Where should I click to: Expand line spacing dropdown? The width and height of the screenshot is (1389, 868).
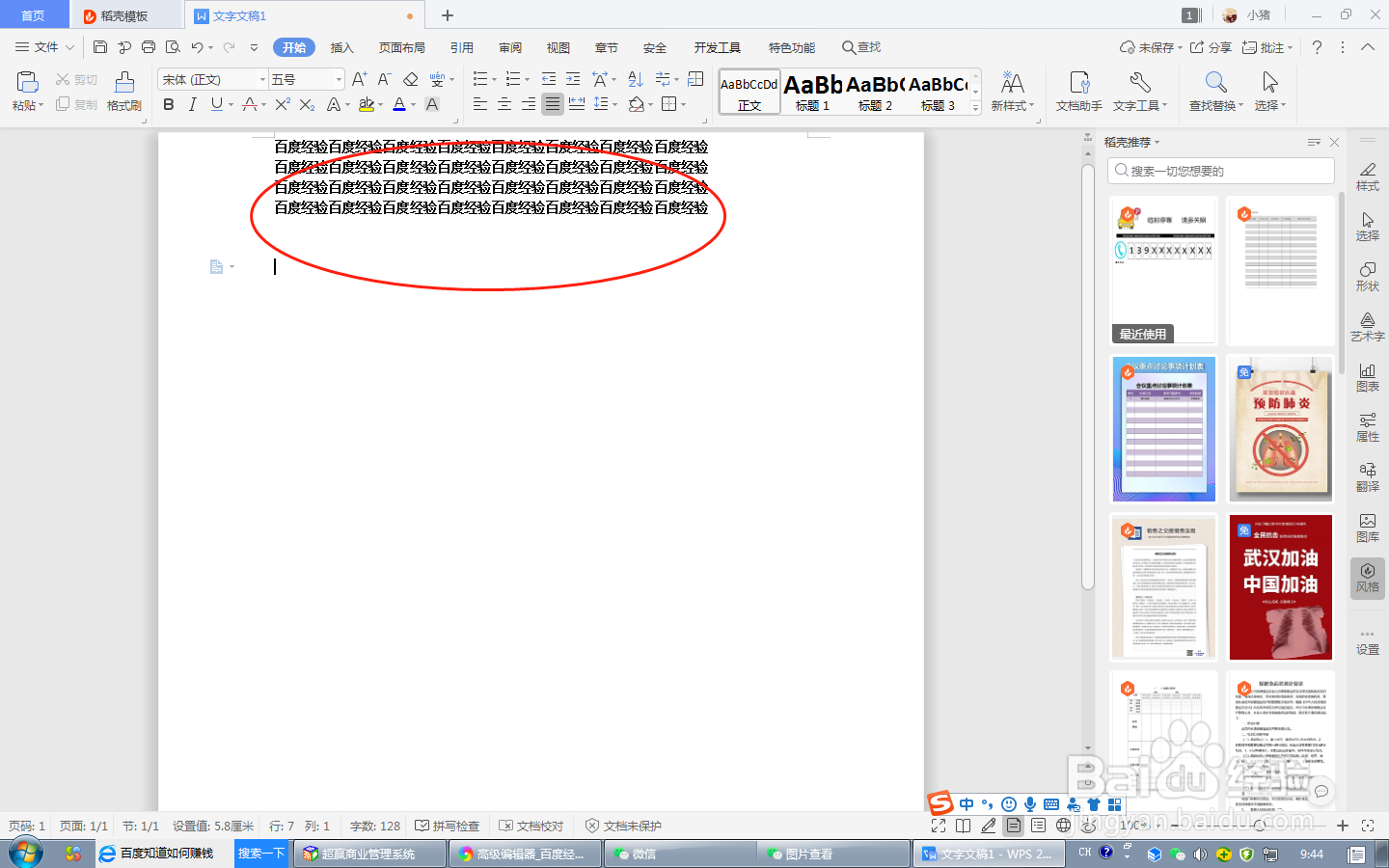614,104
